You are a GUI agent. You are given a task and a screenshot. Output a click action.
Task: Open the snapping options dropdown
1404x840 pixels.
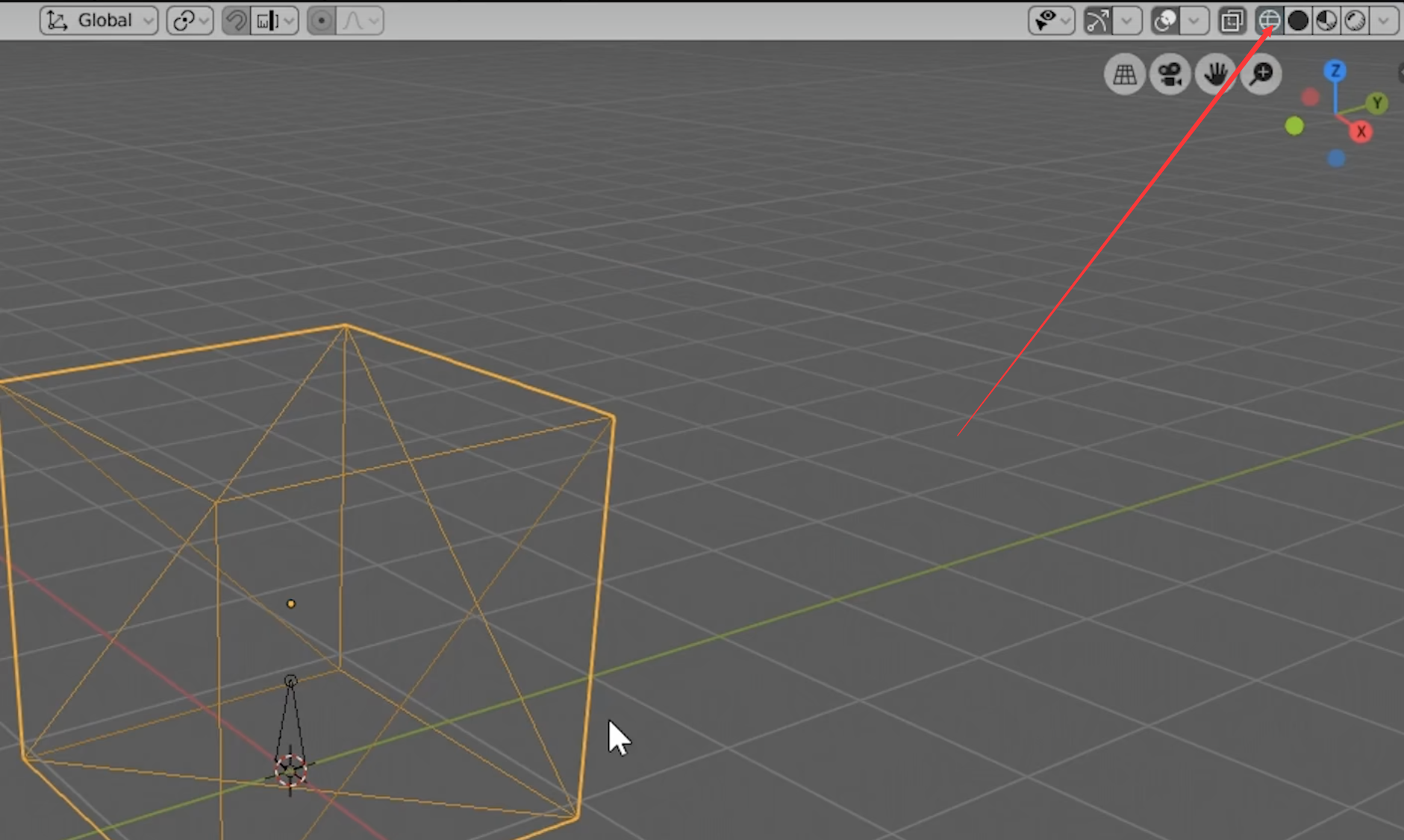(275, 20)
